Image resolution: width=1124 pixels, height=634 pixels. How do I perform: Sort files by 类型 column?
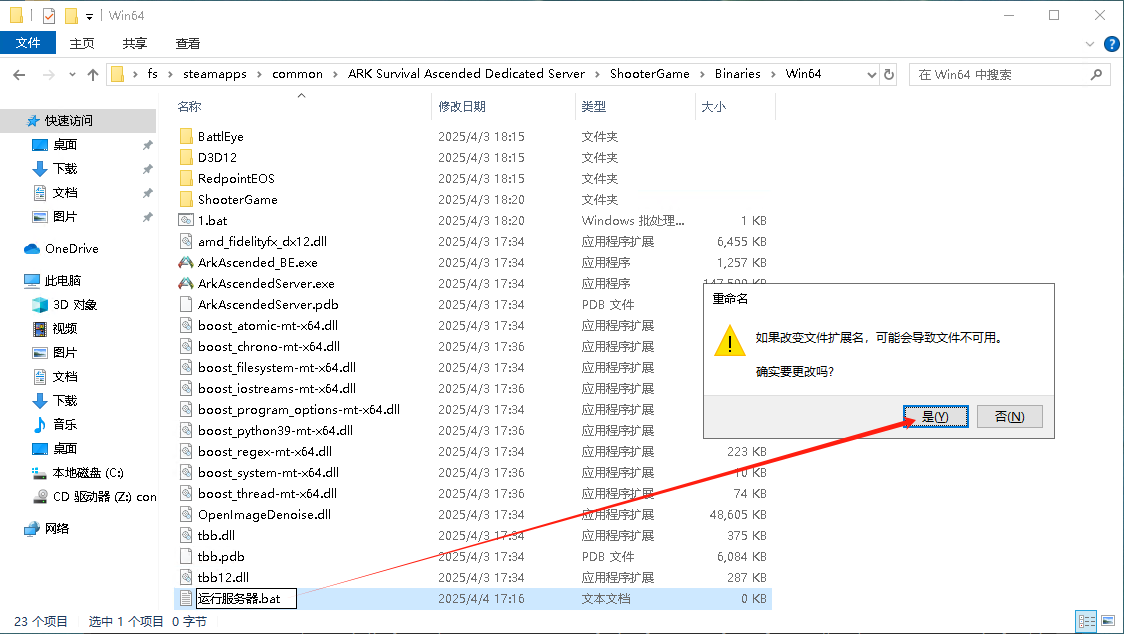[594, 107]
